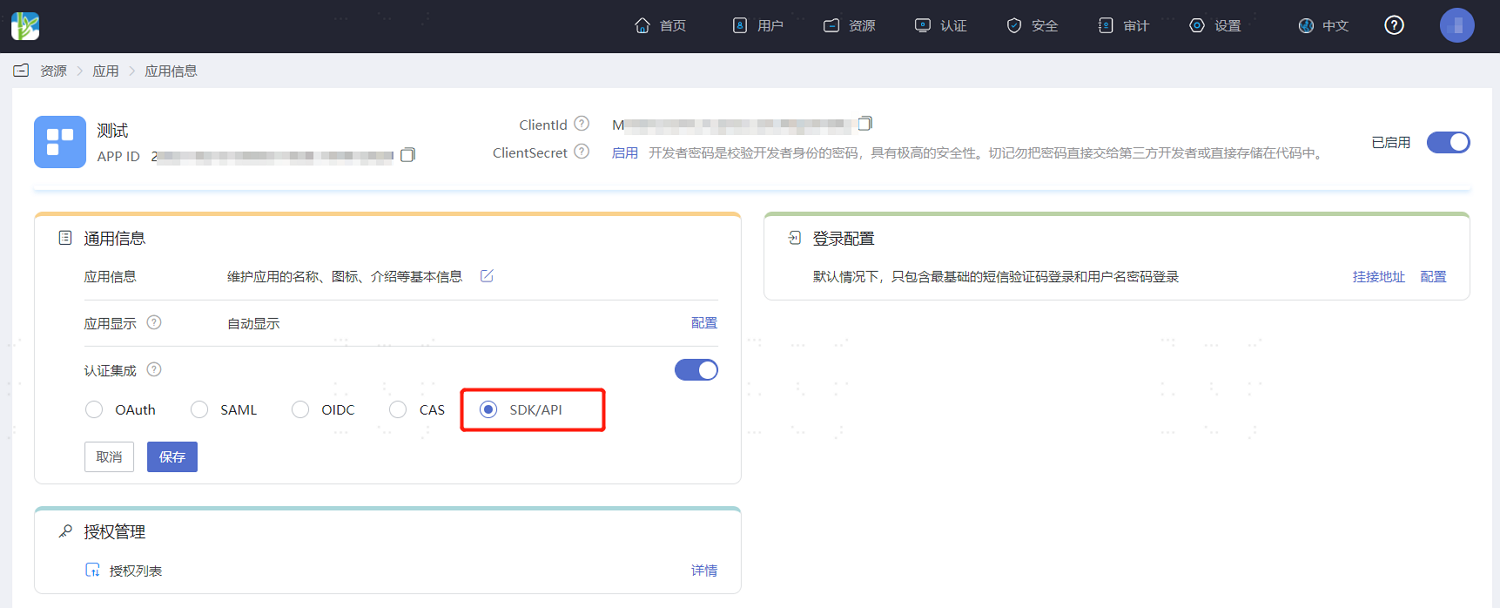This screenshot has height=608, width=1500.
Task: Go to 资源 in breadcrumb
Action: [x=53, y=71]
